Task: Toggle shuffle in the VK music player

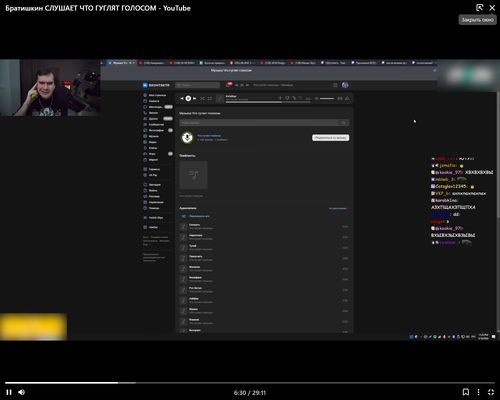Action: 202,98
